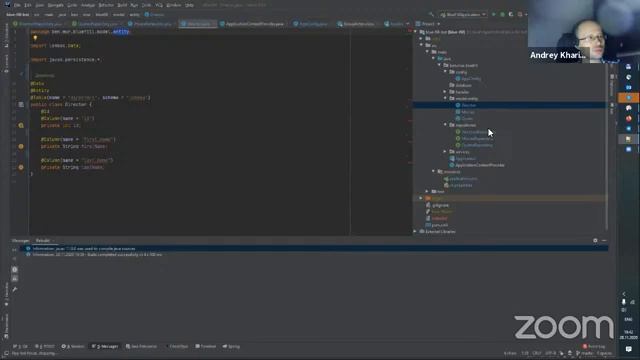This screenshot has height=360, width=640.
Task: Open the run configuration dropdown
Action: [x=464, y=14]
